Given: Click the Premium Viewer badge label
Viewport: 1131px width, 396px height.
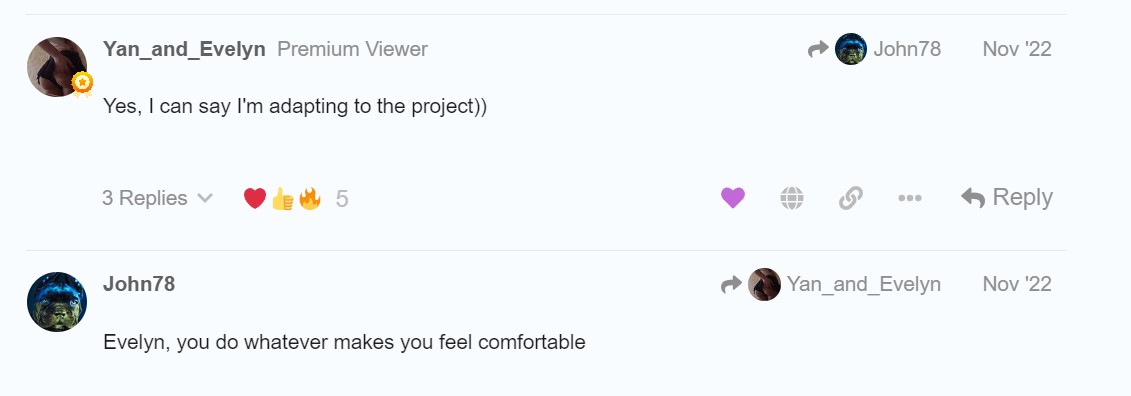Looking at the screenshot, I should (x=353, y=49).
